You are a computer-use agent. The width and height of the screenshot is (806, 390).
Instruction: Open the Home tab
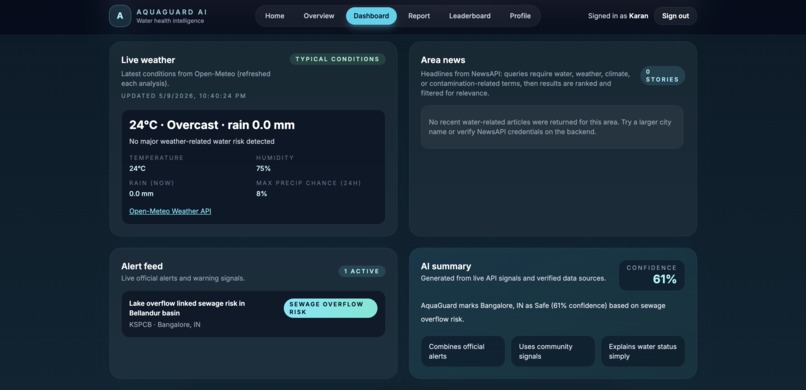274,16
